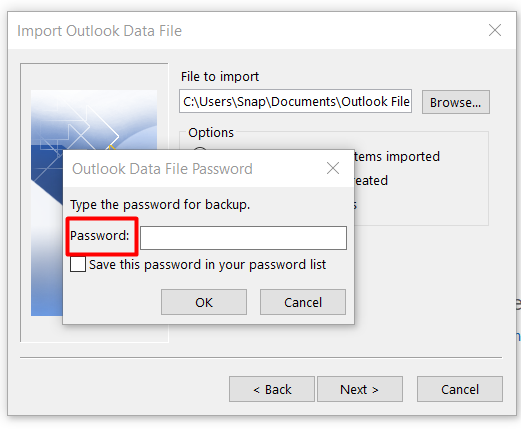Select the partially hidden radio button under Options
This screenshot has height=434, width=521.
pyautogui.click(x=200, y=149)
